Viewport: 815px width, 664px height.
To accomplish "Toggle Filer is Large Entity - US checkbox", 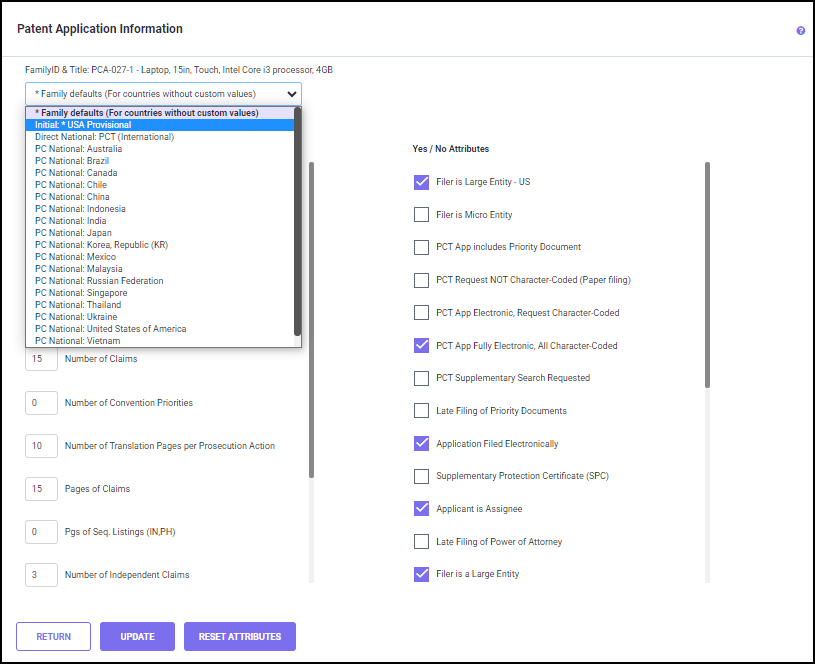I will click(x=421, y=182).
